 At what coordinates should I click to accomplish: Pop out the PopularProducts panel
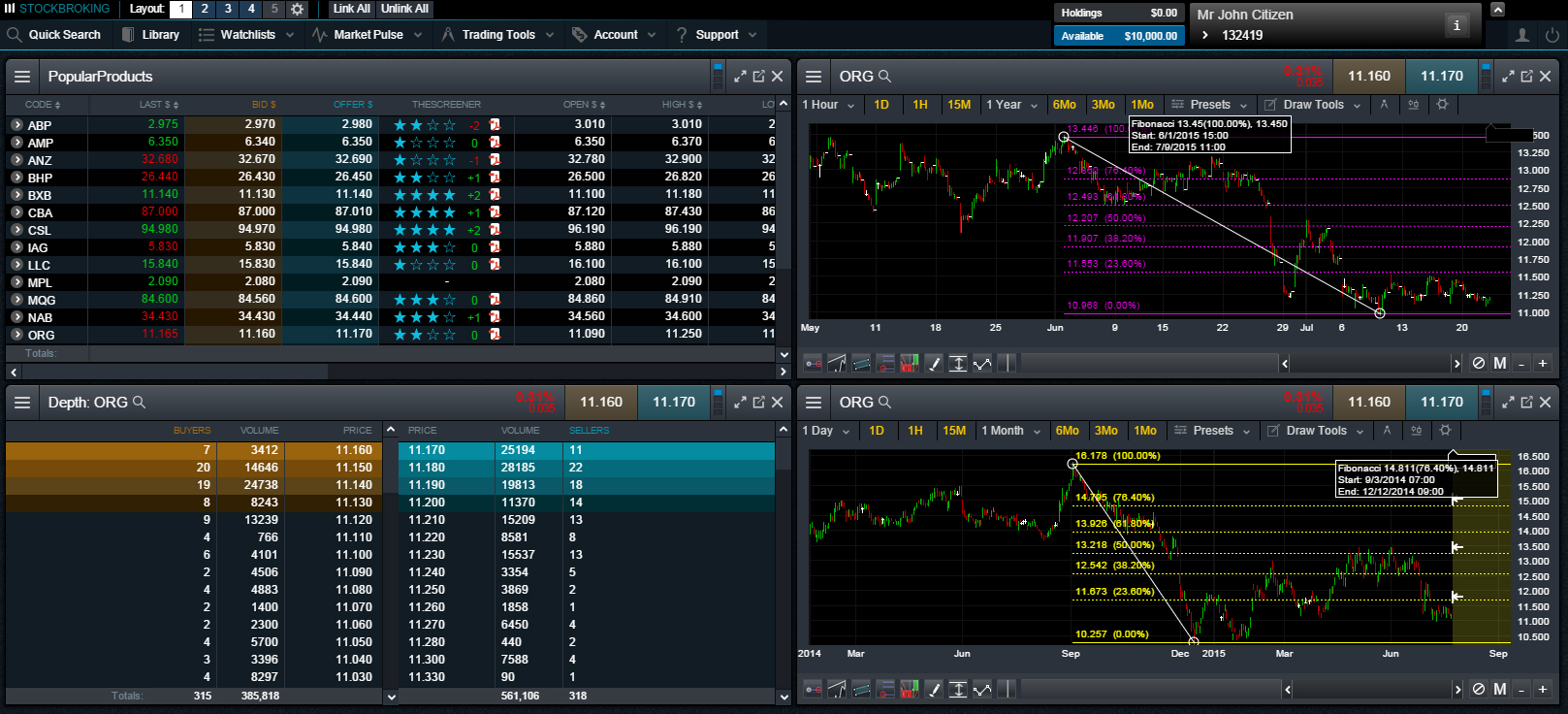758,76
